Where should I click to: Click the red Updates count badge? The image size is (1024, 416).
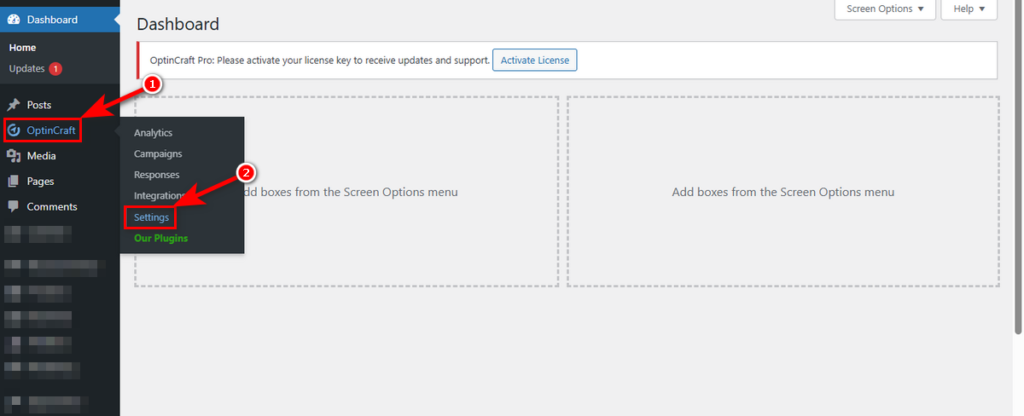56,69
